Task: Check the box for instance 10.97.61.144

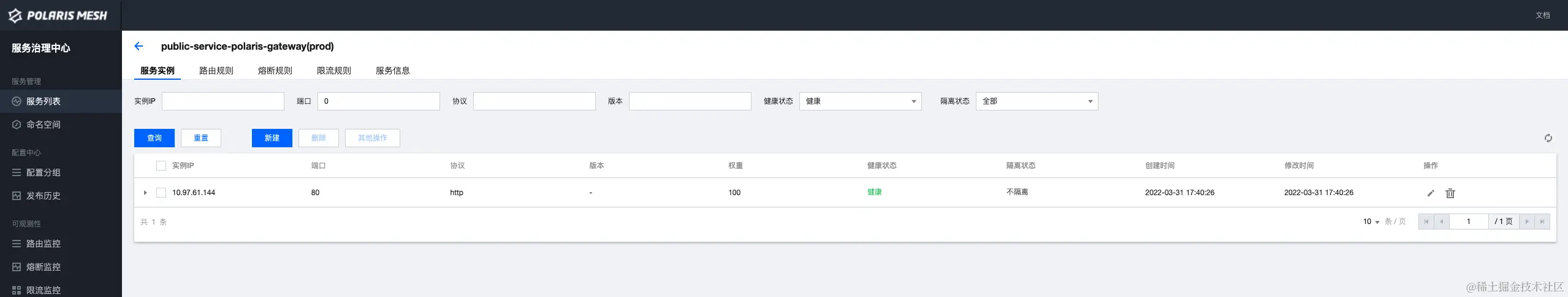Action: click(x=161, y=193)
